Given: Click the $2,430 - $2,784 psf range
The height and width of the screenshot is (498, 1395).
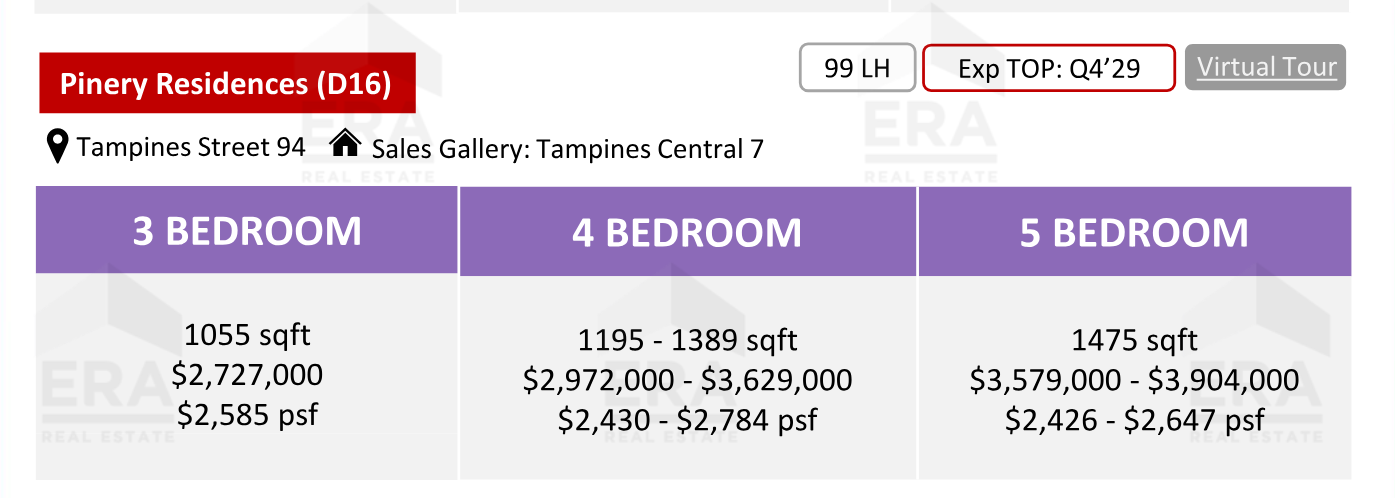Looking at the screenshot, I should tap(688, 420).
